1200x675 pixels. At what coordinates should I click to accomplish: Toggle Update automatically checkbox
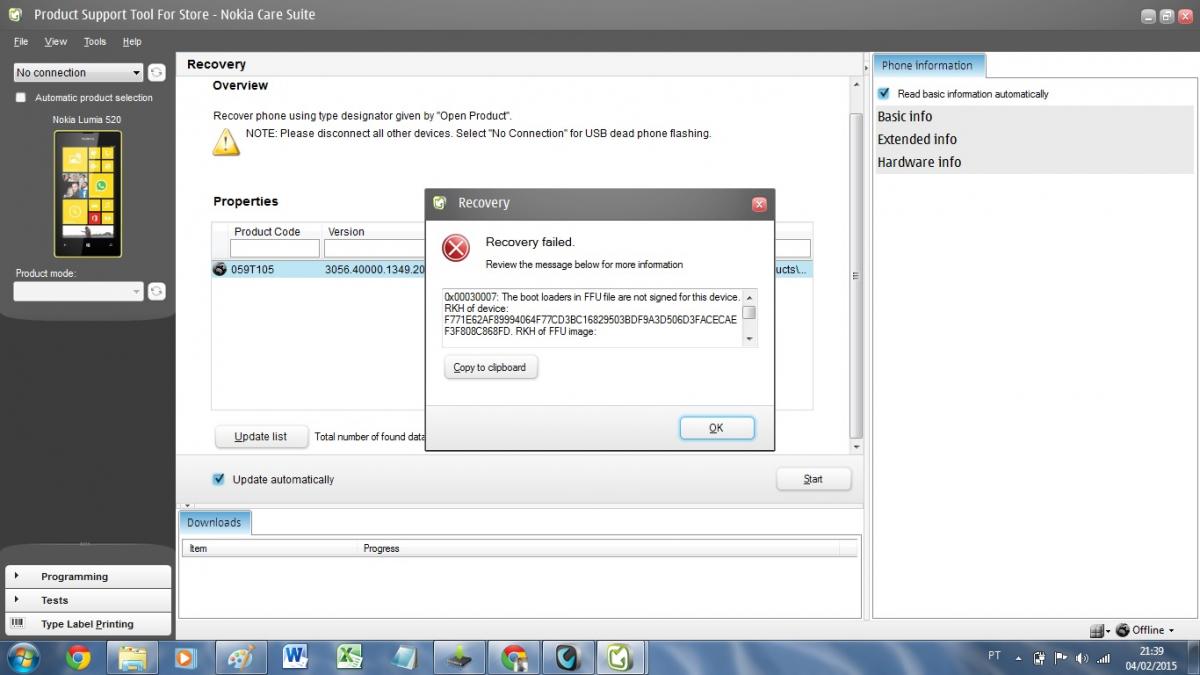pyautogui.click(x=219, y=479)
